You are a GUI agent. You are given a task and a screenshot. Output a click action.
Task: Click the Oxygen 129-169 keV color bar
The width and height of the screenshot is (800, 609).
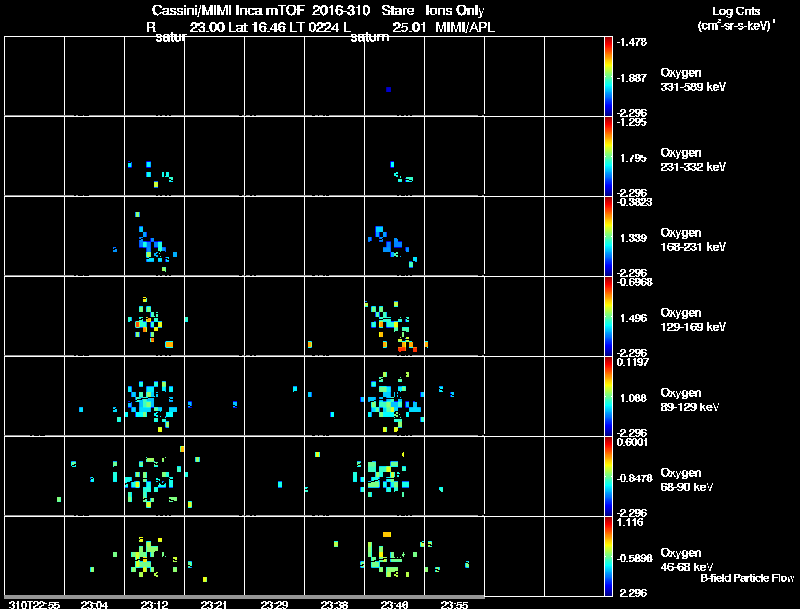(x=608, y=316)
